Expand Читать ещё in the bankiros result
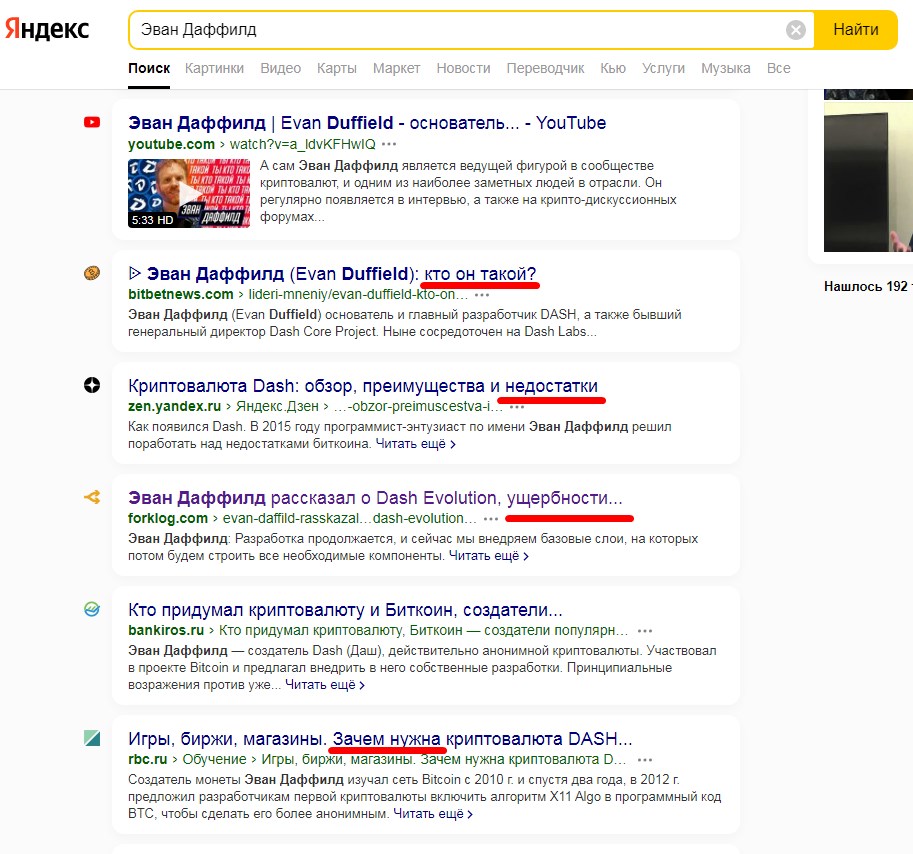The height and width of the screenshot is (854, 913). coord(325,685)
